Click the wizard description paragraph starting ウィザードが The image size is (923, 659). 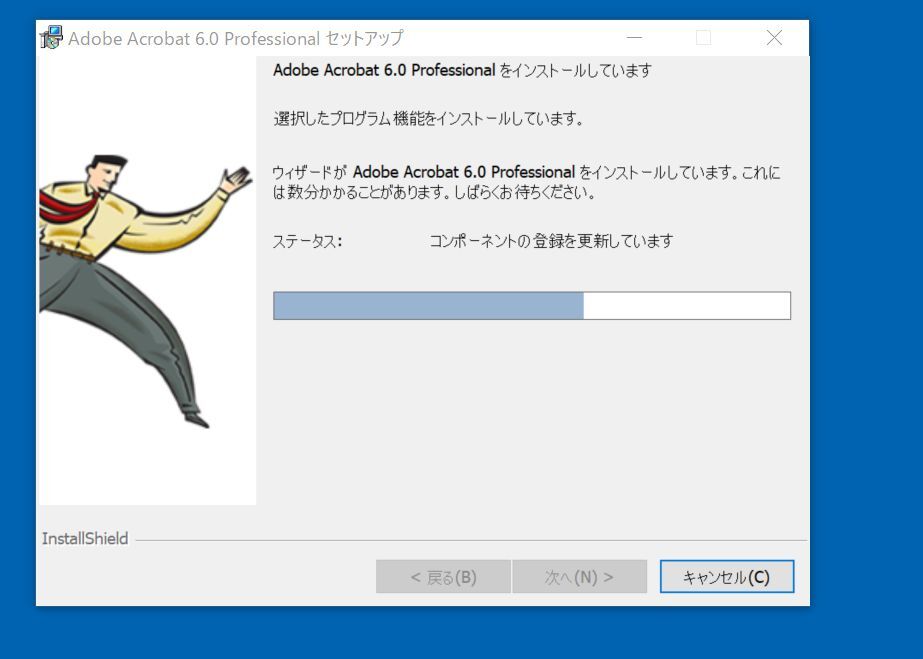coord(526,182)
